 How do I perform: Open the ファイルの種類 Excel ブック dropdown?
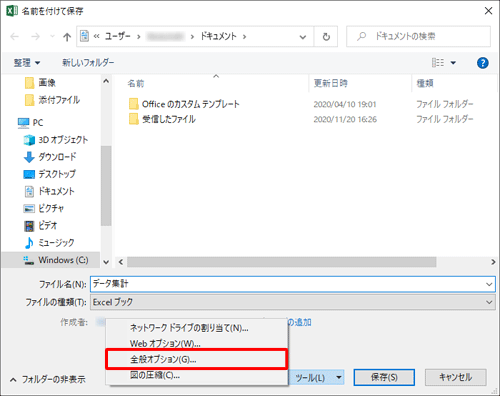tap(293, 302)
